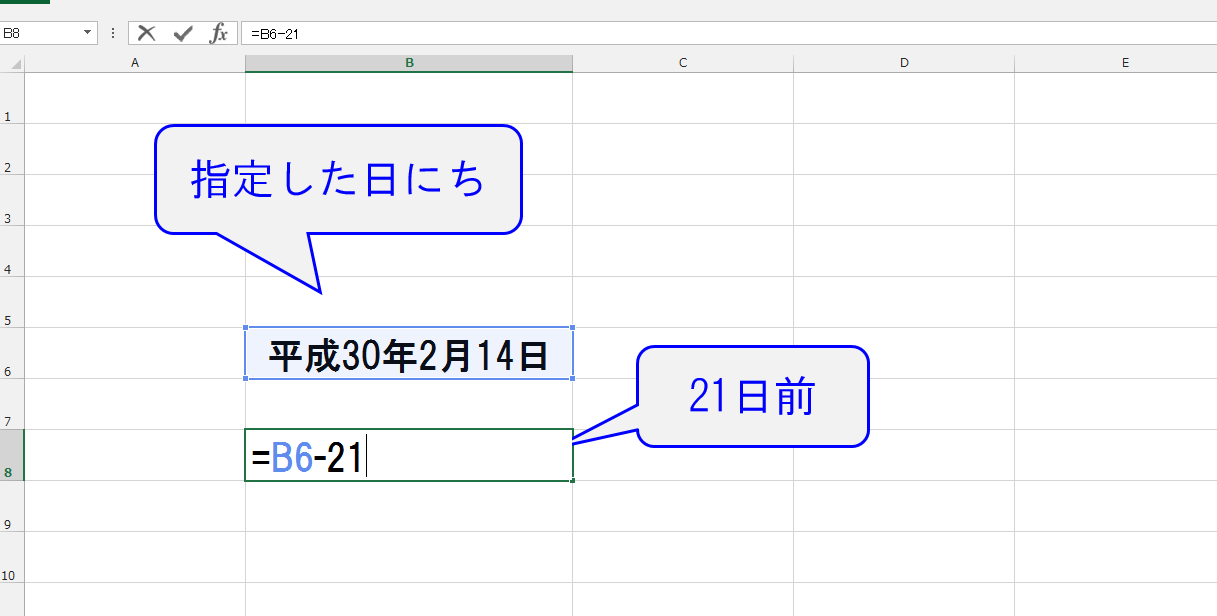Select the 21日前 callout shape

752,397
